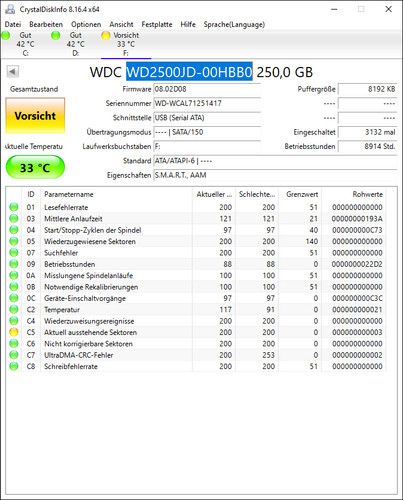
Task: Click status dot for Geräte-Einschaltvorgänge
Action: (14, 298)
